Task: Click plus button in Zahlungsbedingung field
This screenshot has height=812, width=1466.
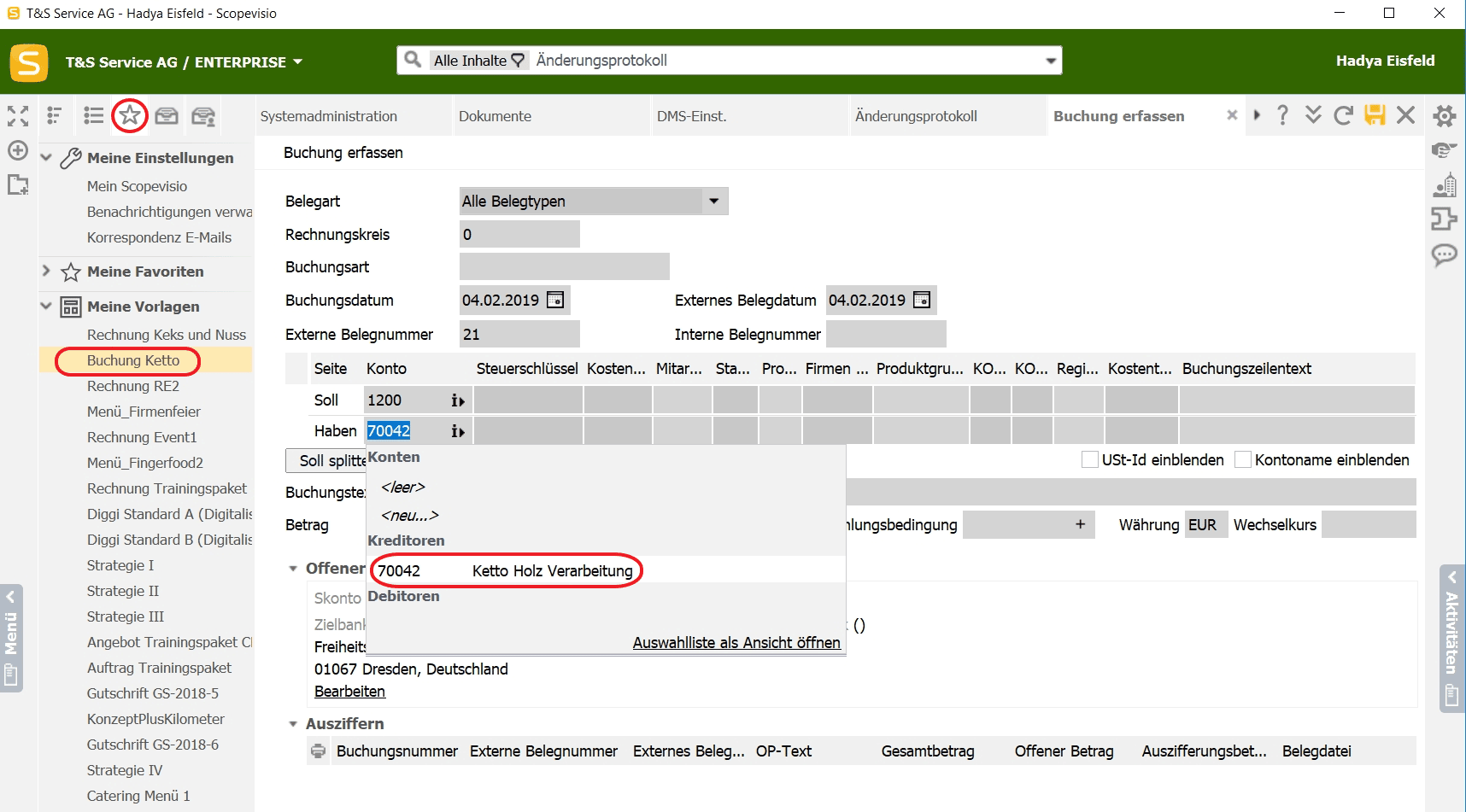Action: click(1080, 524)
